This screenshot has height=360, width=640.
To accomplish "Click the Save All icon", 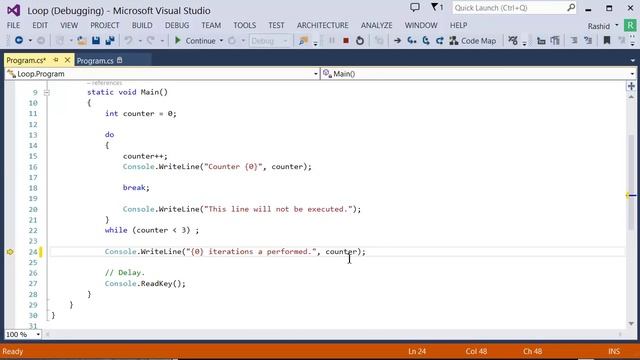I will [x=110, y=40].
